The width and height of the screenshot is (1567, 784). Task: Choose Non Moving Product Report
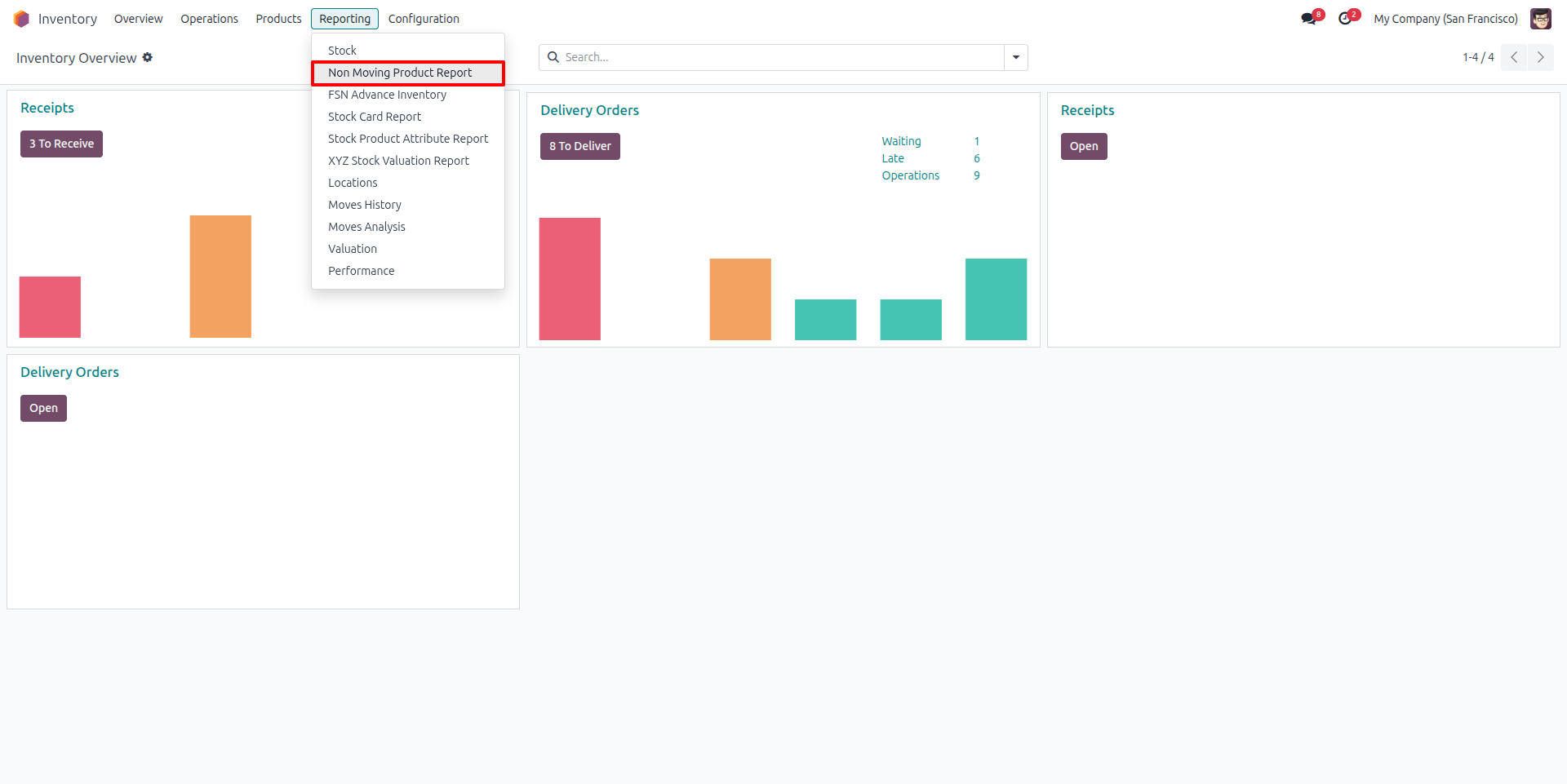point(408,73)
